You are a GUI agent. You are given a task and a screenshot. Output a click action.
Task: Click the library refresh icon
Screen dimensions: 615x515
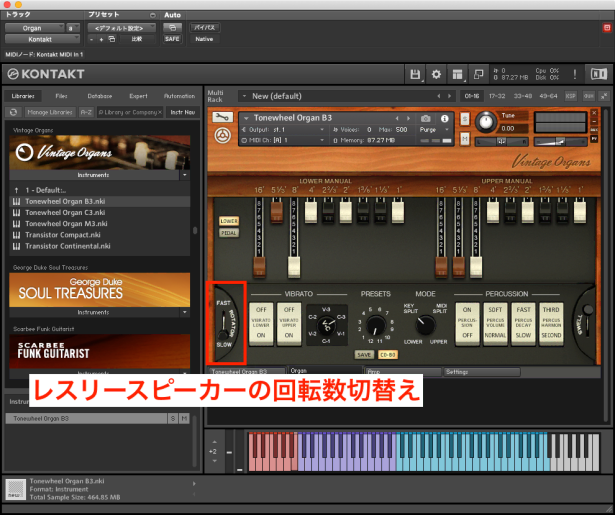click(x=13, y=112)
